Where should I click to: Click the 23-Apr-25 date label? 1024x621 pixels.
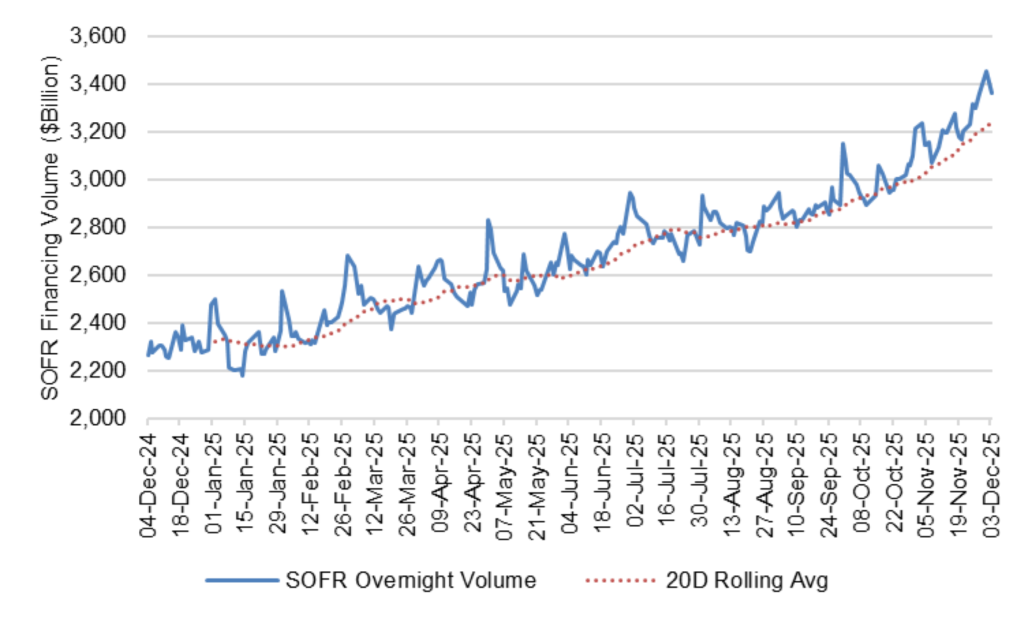pos(471,481)
